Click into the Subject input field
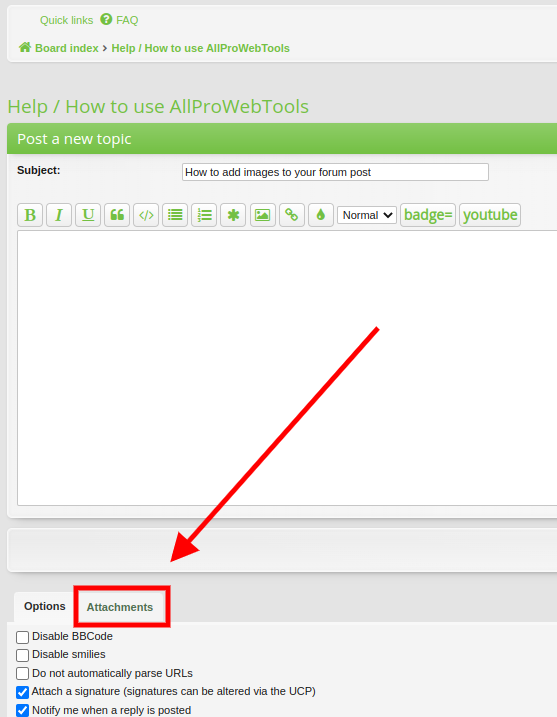Image resolution: width=557 pixels, height=717 pixels. coord(335,172)
